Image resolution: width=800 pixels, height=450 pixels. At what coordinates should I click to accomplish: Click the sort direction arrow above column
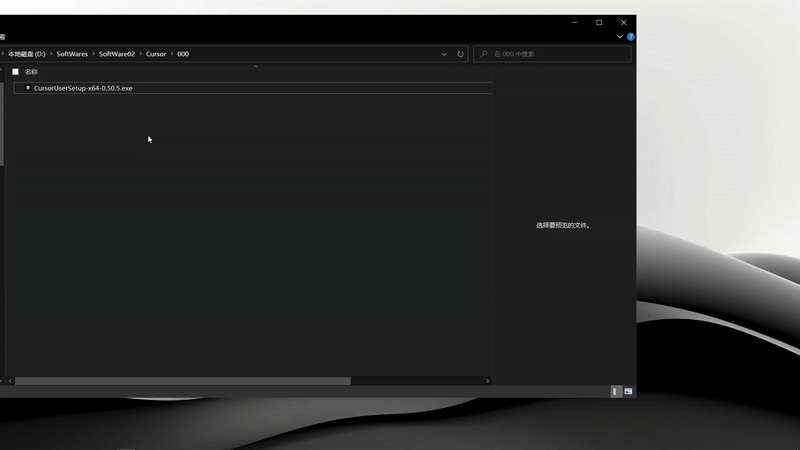[x=256, y=66]
